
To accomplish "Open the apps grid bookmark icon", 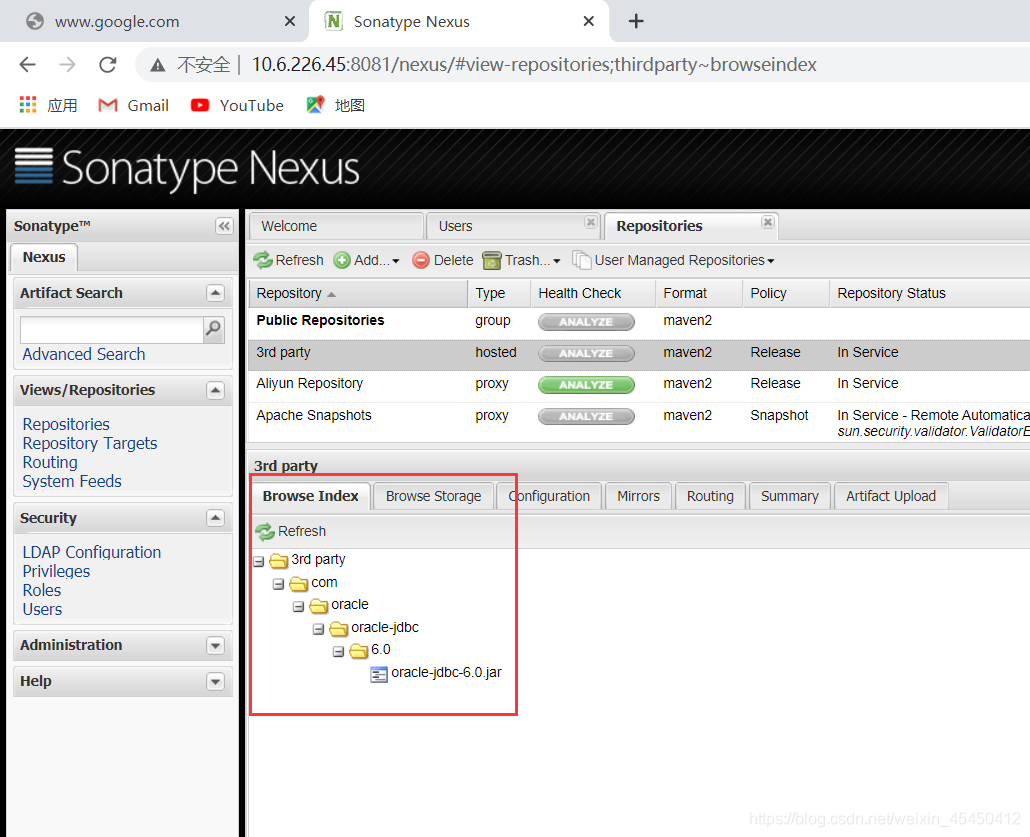I will [28, 104].
